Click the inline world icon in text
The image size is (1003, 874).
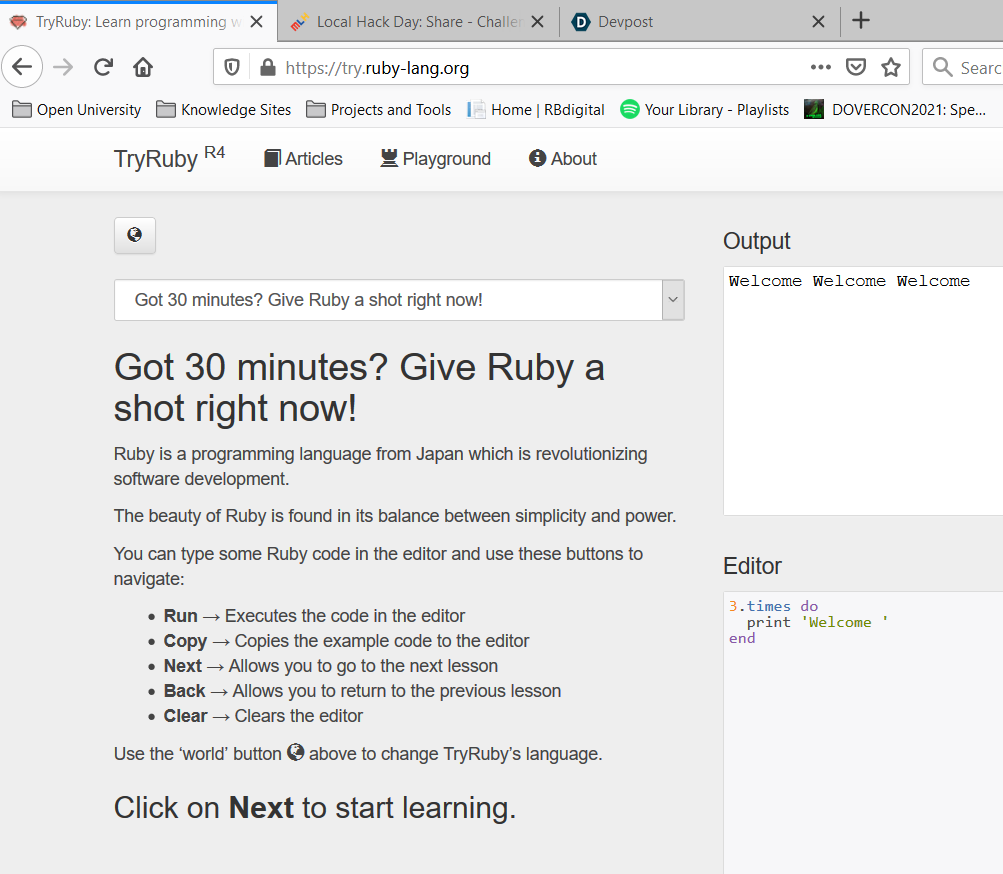[x=296, y=752]
